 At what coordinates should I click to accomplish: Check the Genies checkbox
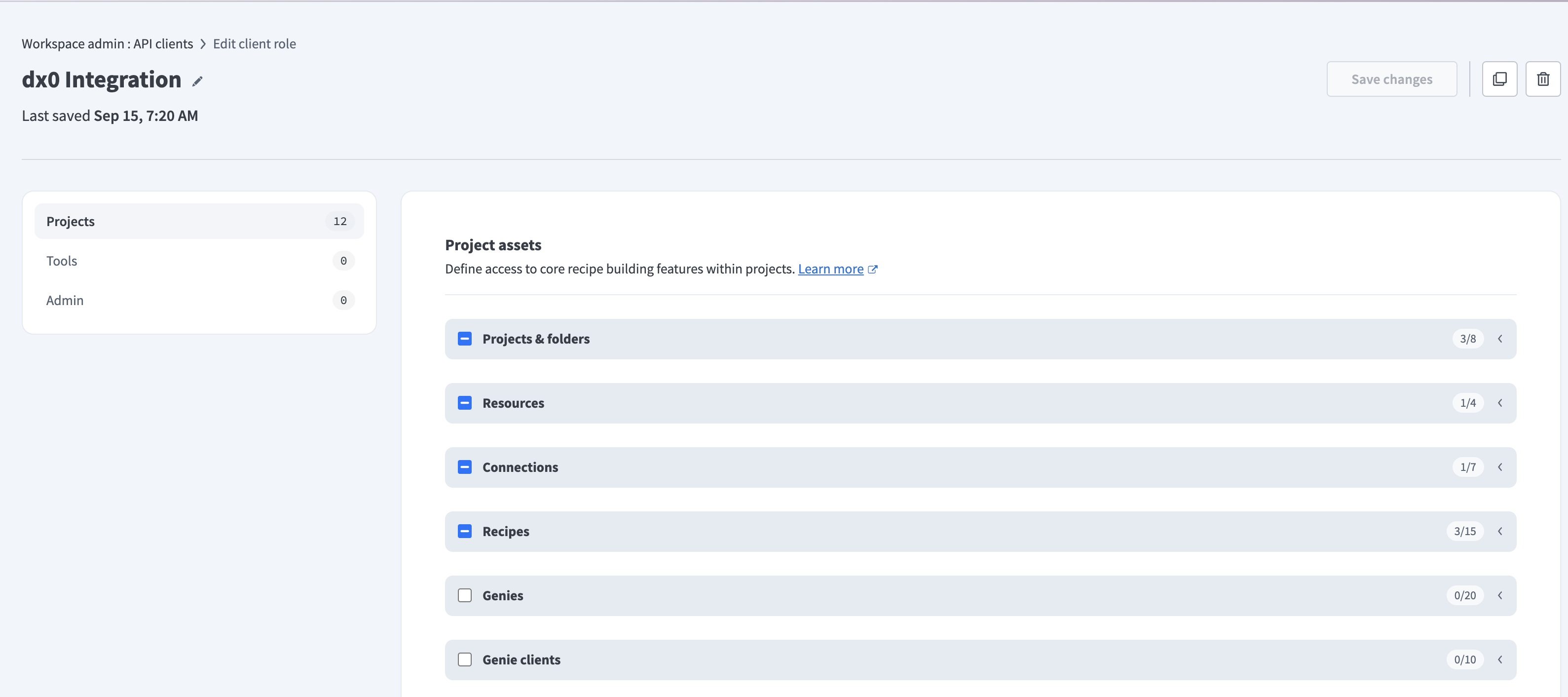[x=464, y=595]
